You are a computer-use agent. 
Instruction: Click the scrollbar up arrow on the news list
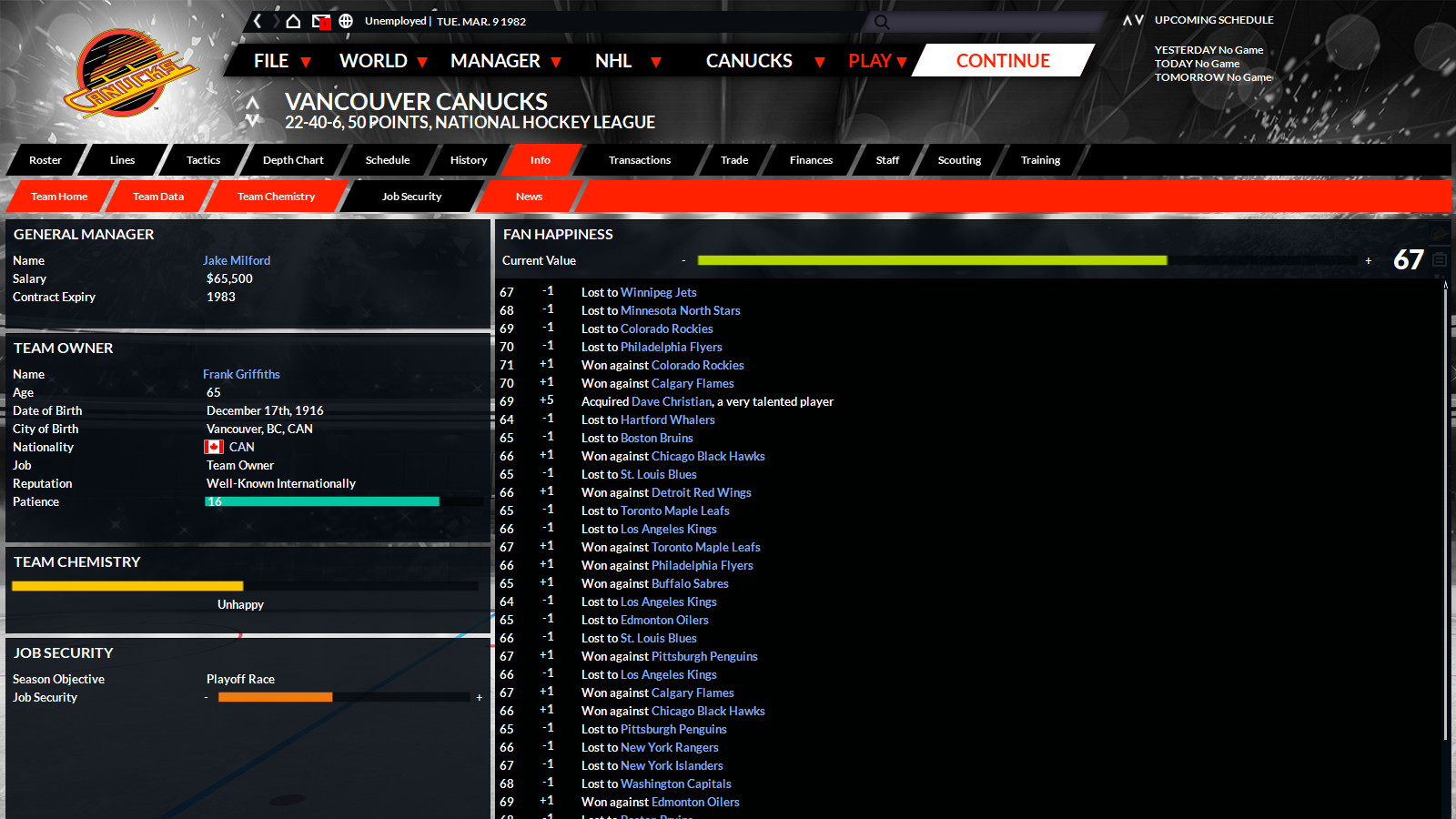tap(1447, 284)
